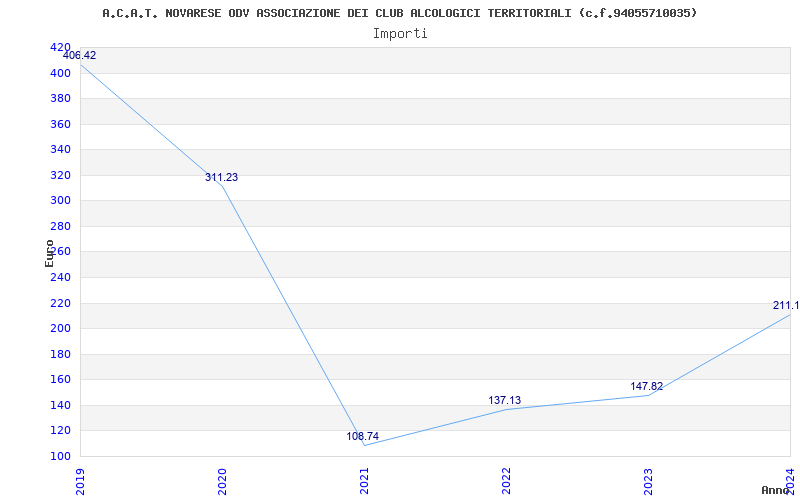Select the 311.23 data label
The height and width of the screenshot is (500, 800).
tap(221, 178)
